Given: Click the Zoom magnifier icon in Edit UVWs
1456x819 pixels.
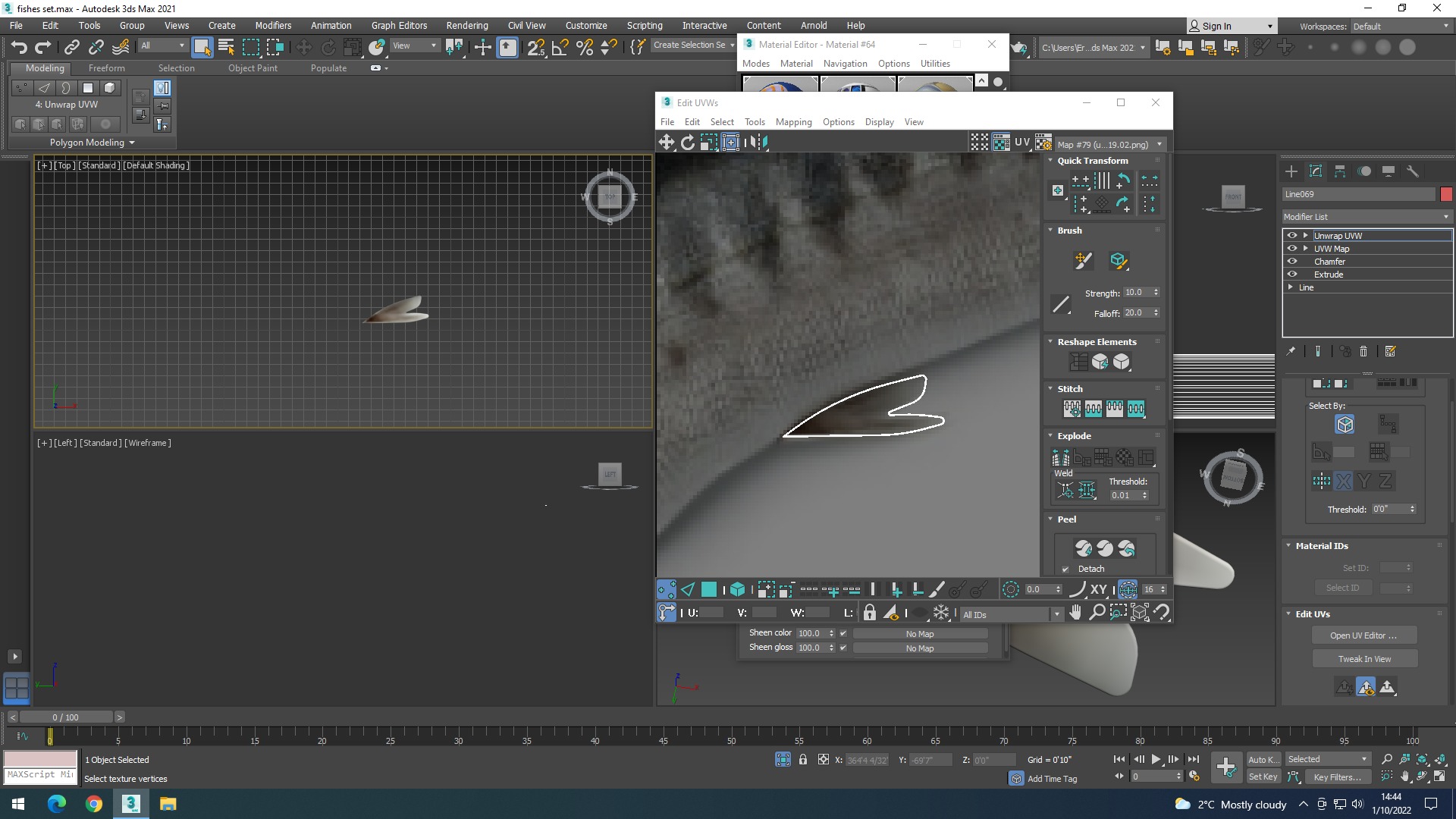Looking at the screenshot, I should [x=1097, y=612].
